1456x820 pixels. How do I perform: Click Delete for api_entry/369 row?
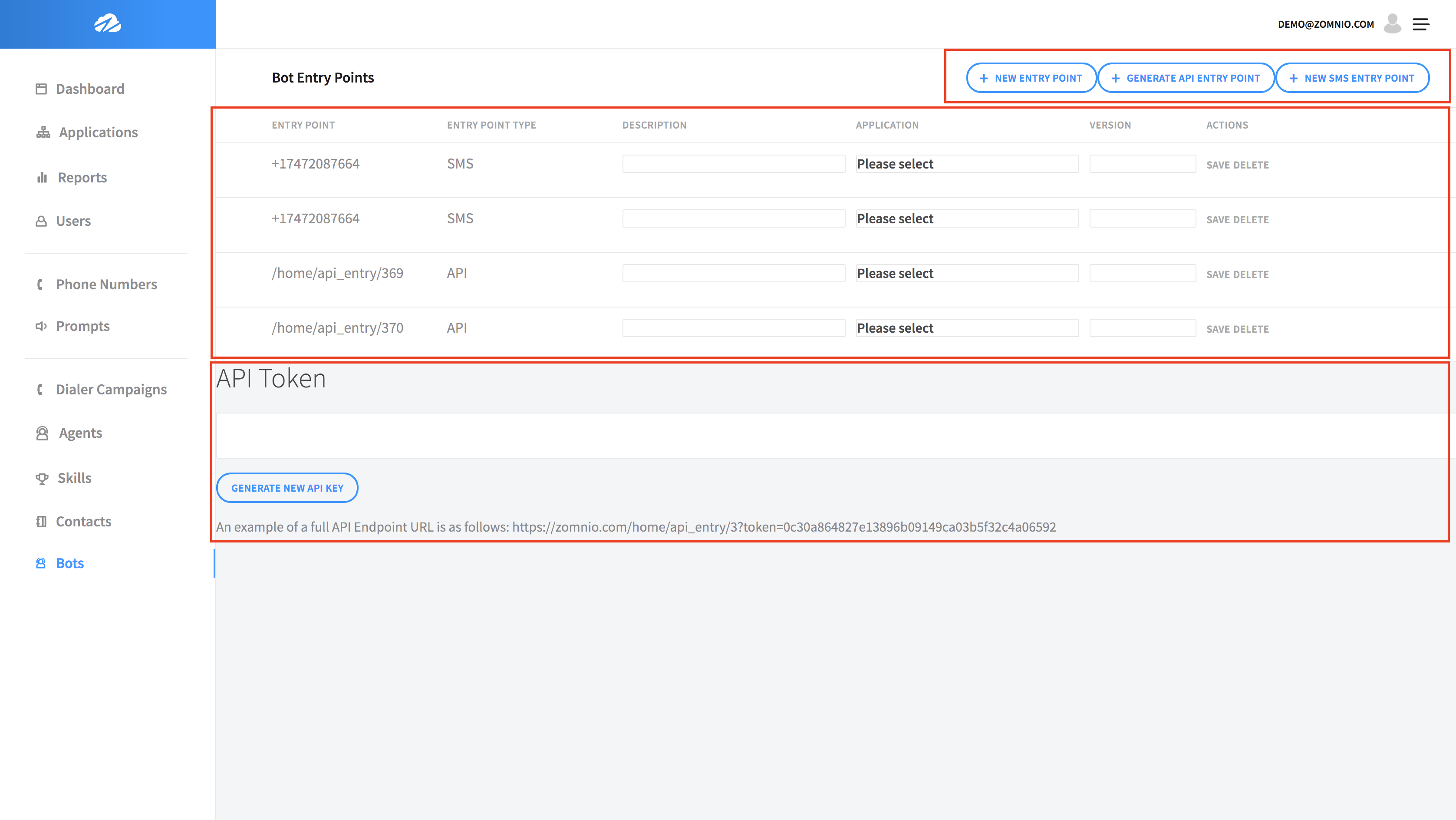(x=1251, y=275)
